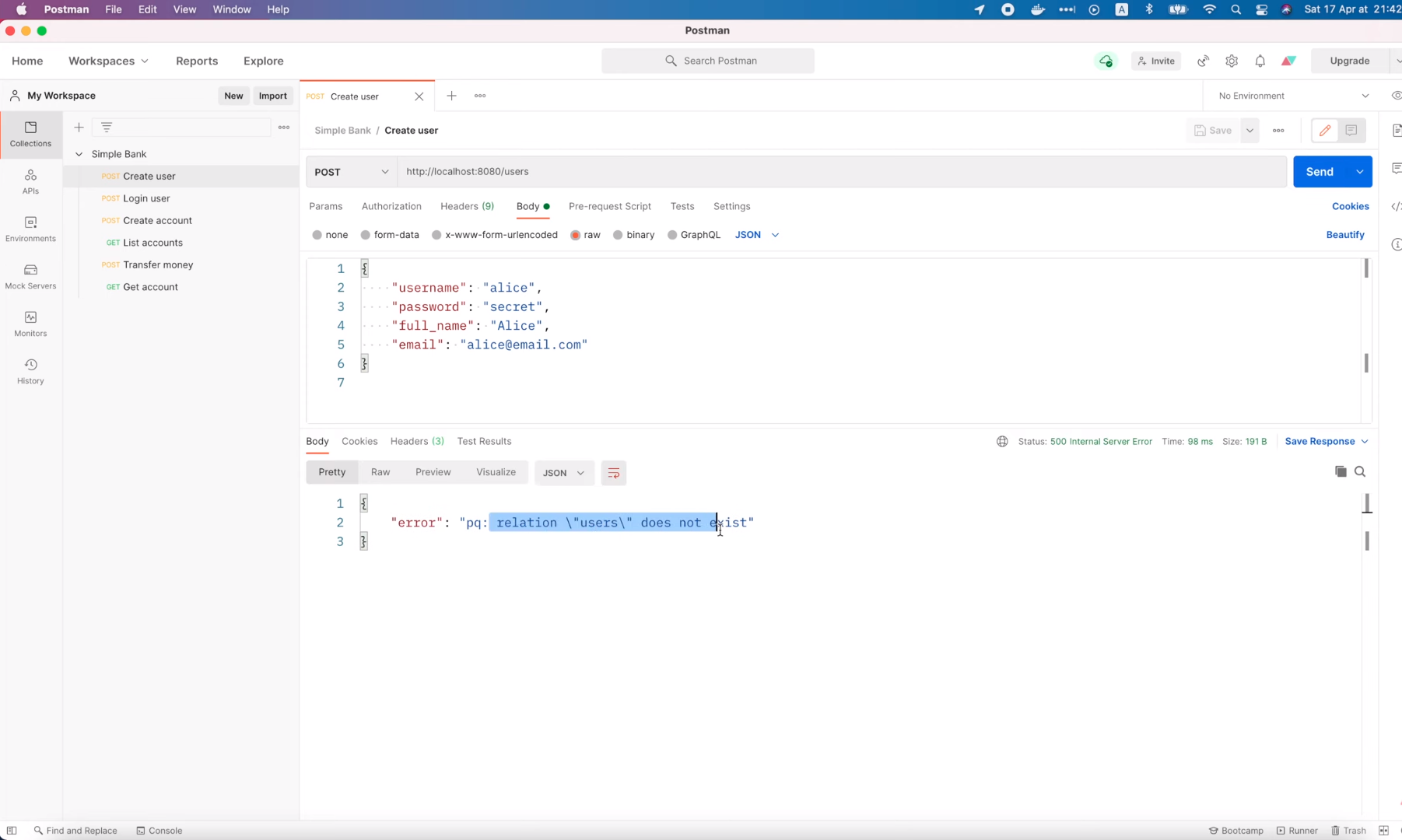Click the New button
This screenshot has width=1402, height=840.
[233, 96]
